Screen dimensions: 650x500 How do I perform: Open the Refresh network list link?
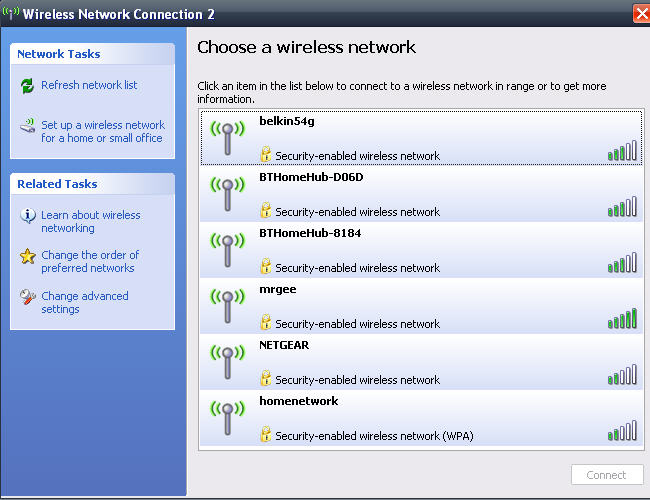coord(89,85)
